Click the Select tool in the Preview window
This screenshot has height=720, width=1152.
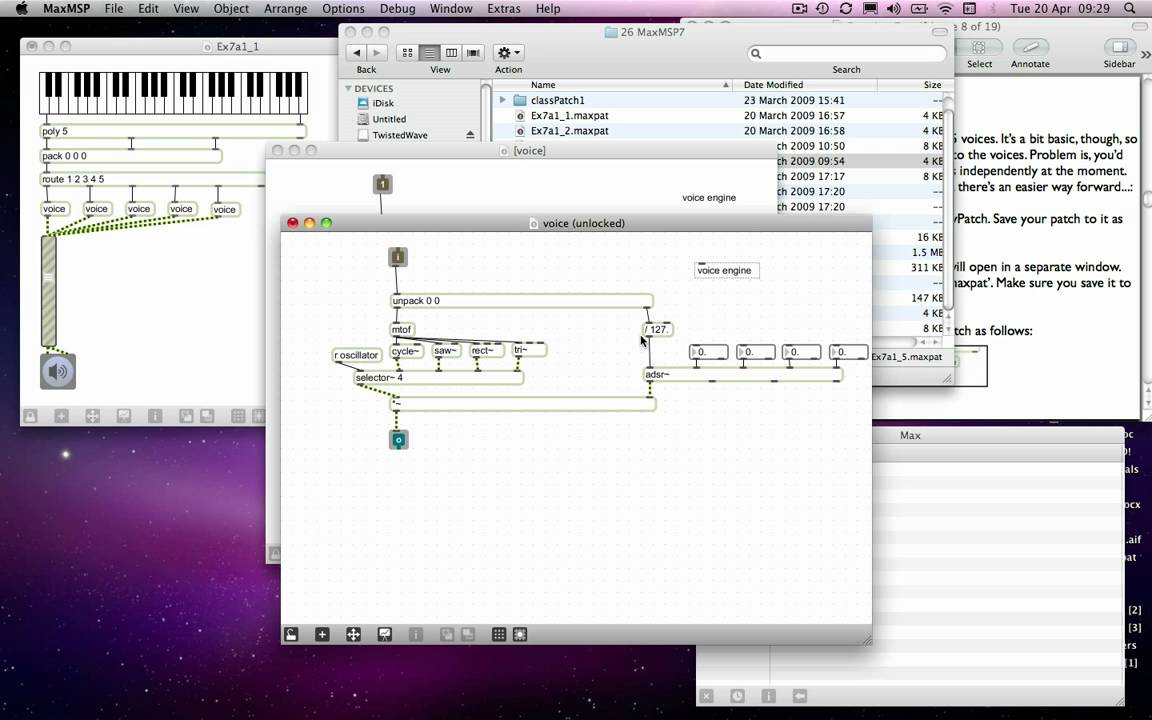click(x=979, y=48)
